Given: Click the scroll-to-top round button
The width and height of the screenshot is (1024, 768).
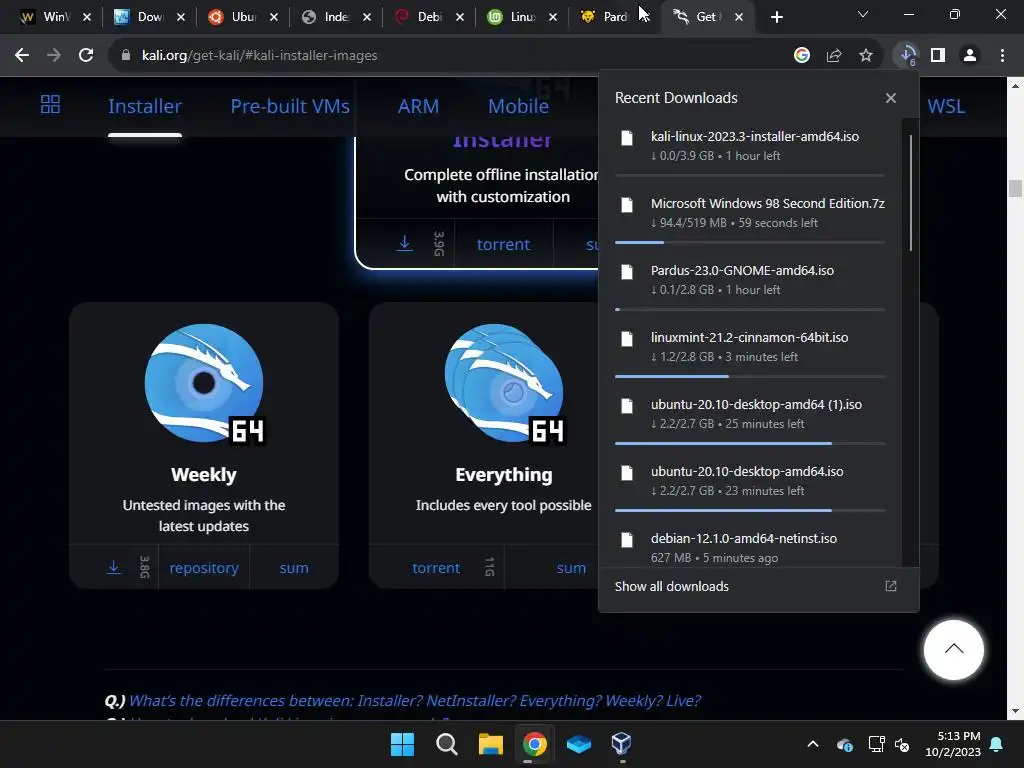Looking at the screenshot, I should point(953,650).
